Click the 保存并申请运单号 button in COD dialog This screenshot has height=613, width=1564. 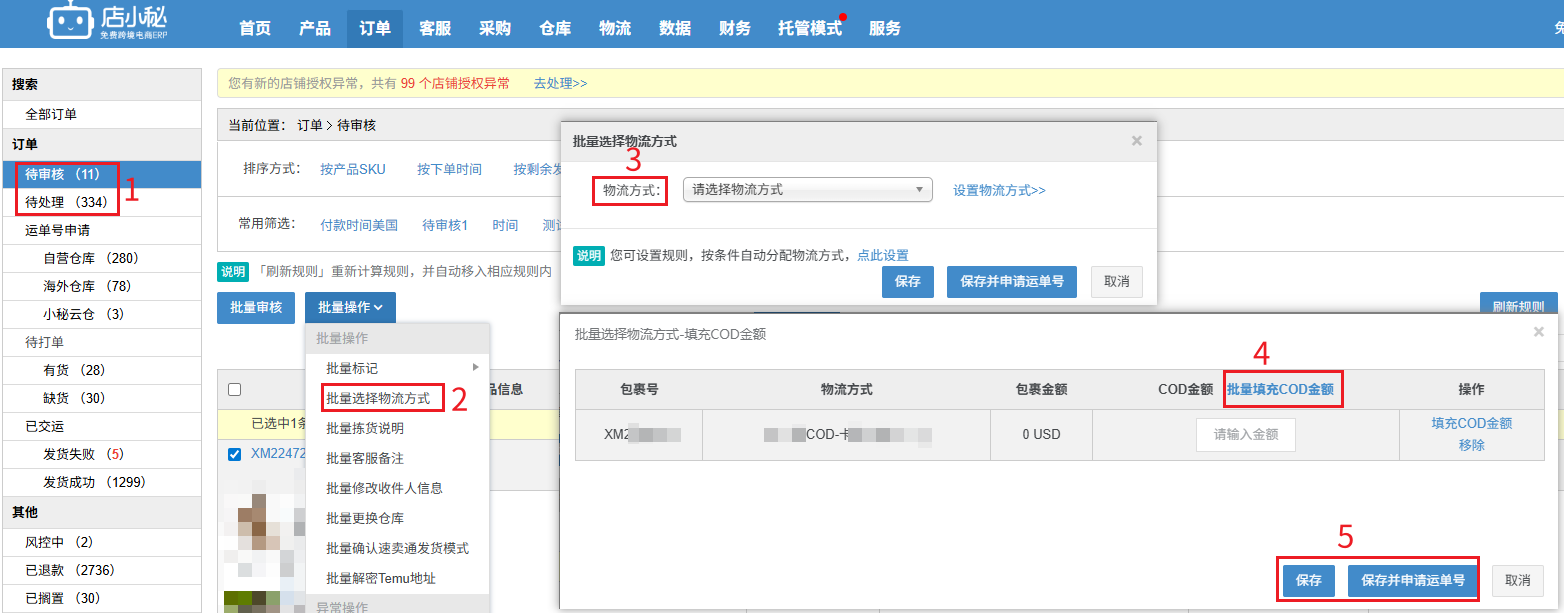coord(1412,580)
